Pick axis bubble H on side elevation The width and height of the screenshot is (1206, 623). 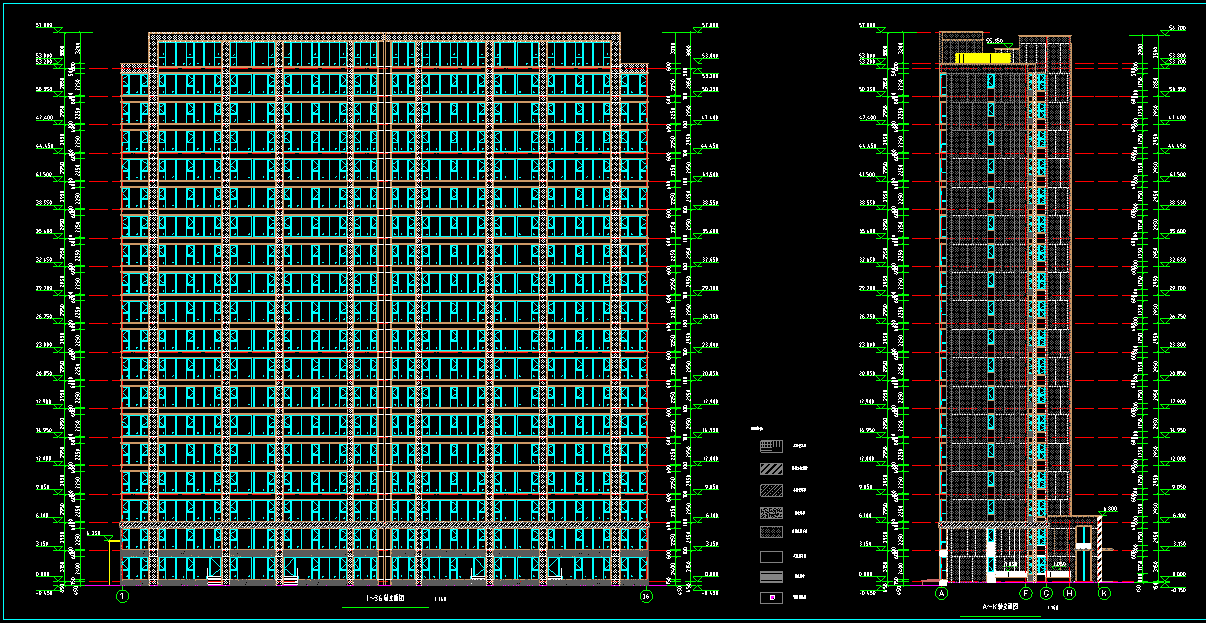pos(1069,593)
